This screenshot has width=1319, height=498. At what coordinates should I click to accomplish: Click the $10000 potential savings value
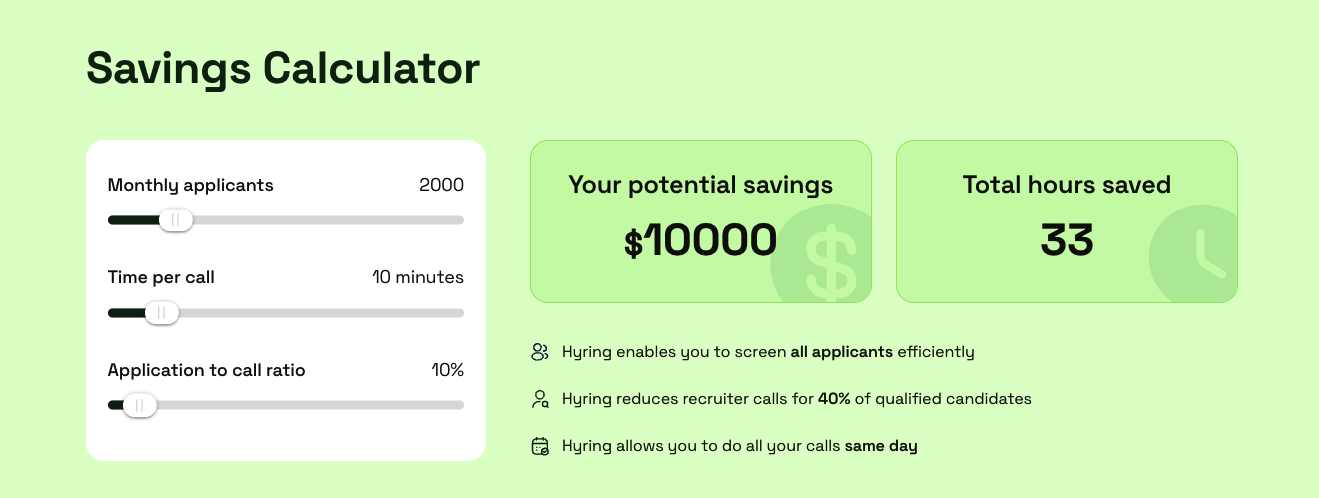pos(700,241)
